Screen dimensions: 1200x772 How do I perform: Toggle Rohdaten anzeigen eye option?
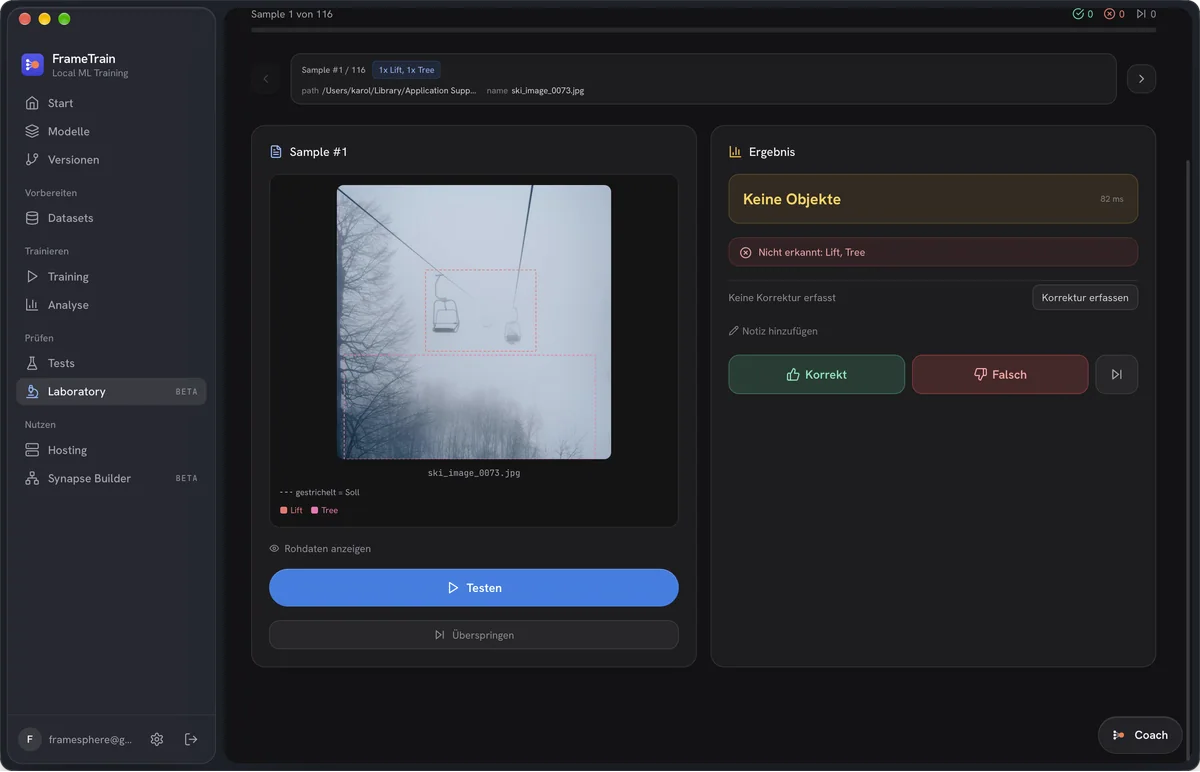[x=320, y=549]
